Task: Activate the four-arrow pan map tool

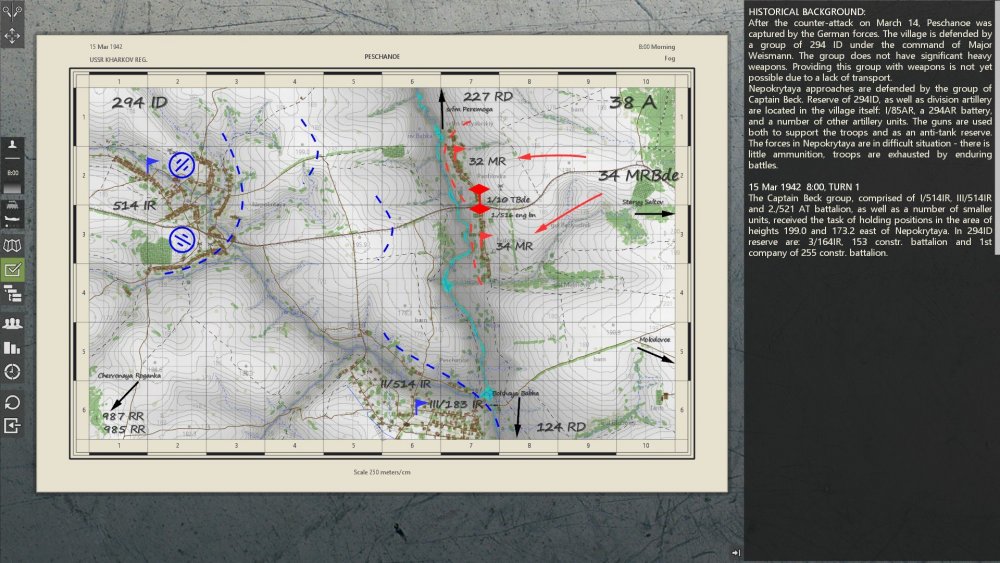Action: click(12, 36)
